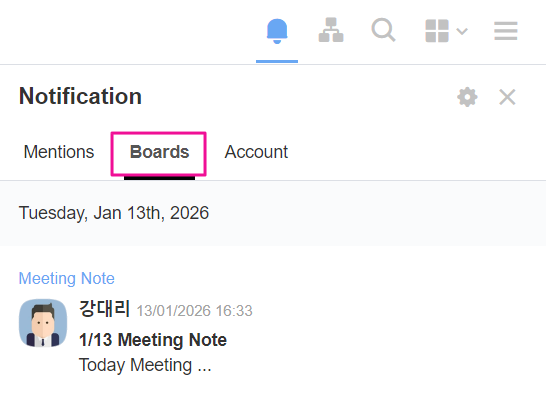
Task: Click the Today Meeting preview text
Action: [145, 365]
